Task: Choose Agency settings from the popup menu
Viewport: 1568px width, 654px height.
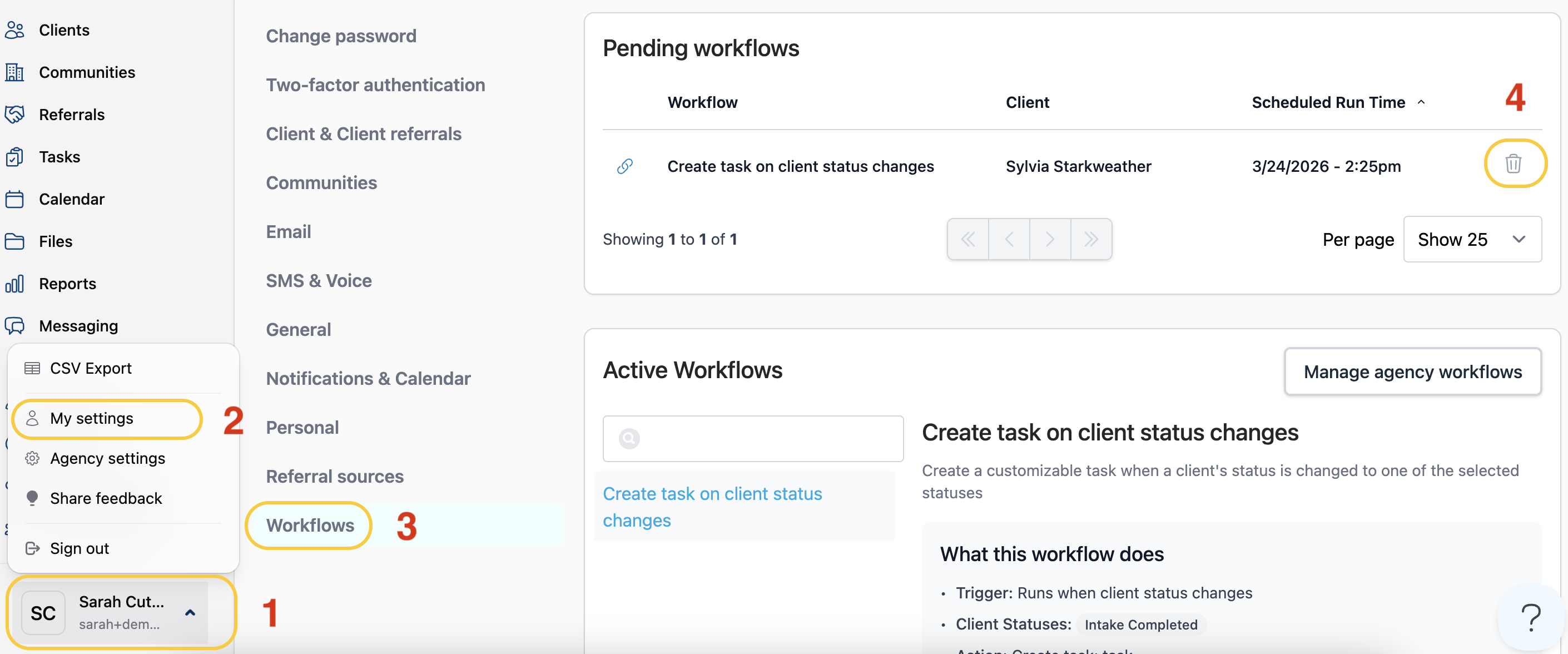Action: [107, 458]
